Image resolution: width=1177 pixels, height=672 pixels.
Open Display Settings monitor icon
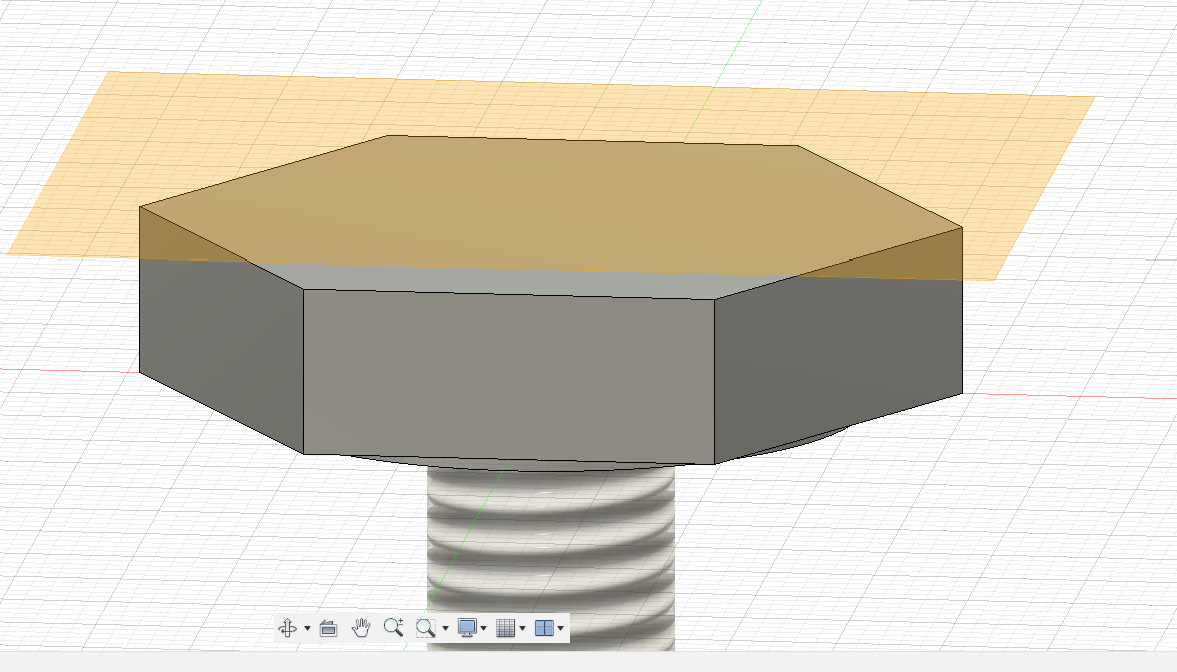pos(467,628)
